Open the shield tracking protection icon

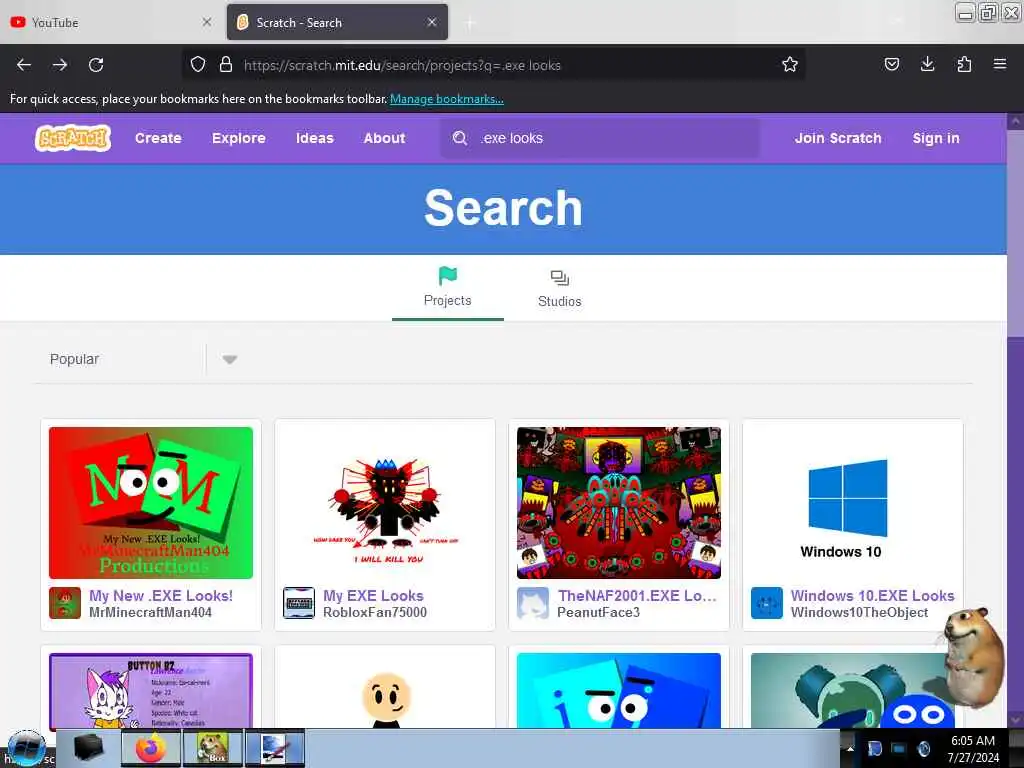pyautogui.click(x=198, y=65)
